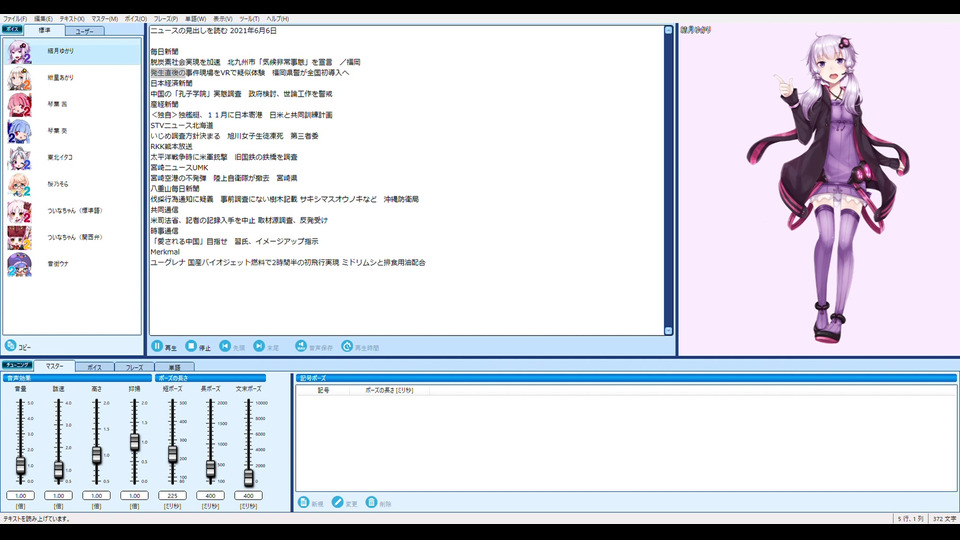
Task: Open the 編集(E) menu
Action: pos(43,19)
